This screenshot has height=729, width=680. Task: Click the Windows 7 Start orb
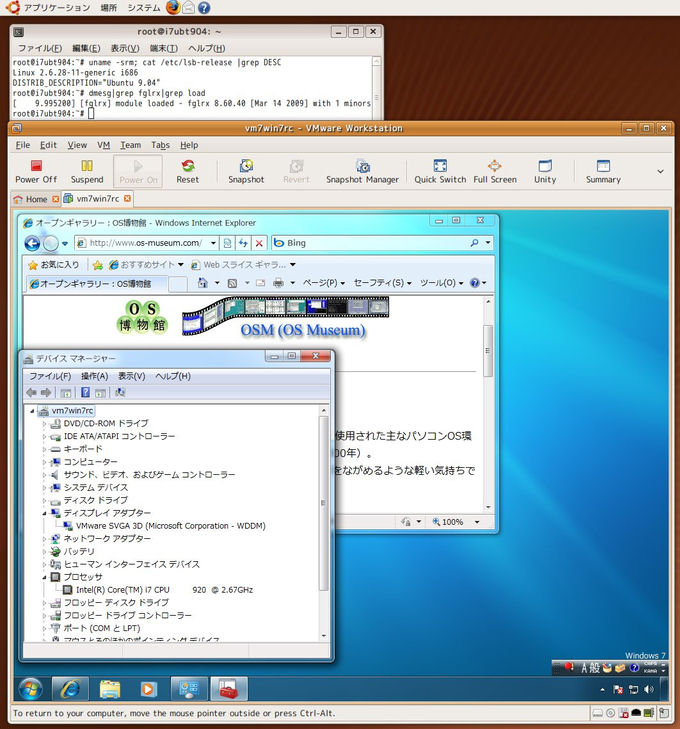pyautogui.click(x=31, y=689)
